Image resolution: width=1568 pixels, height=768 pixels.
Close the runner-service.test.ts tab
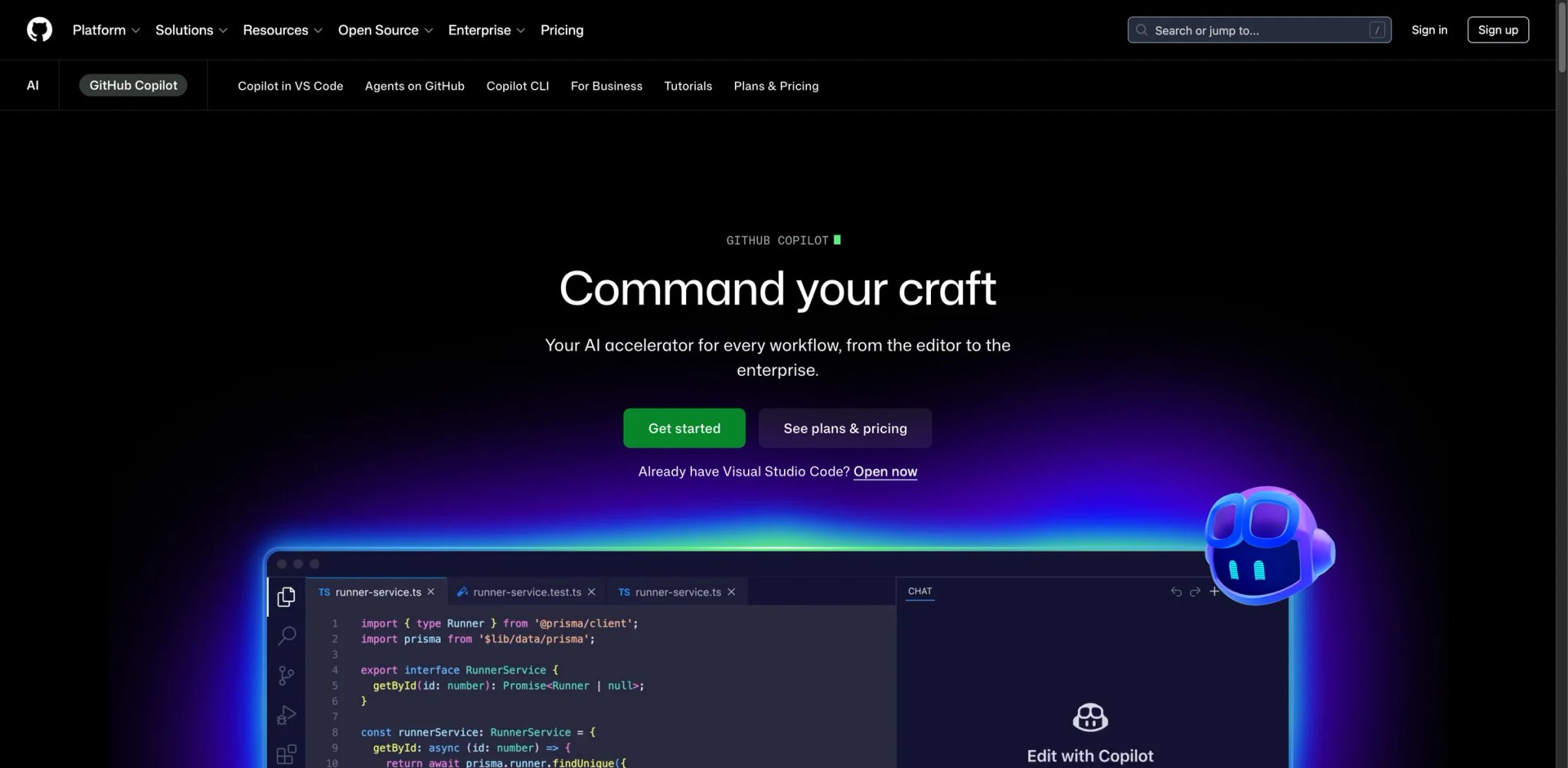pos(591,592)
